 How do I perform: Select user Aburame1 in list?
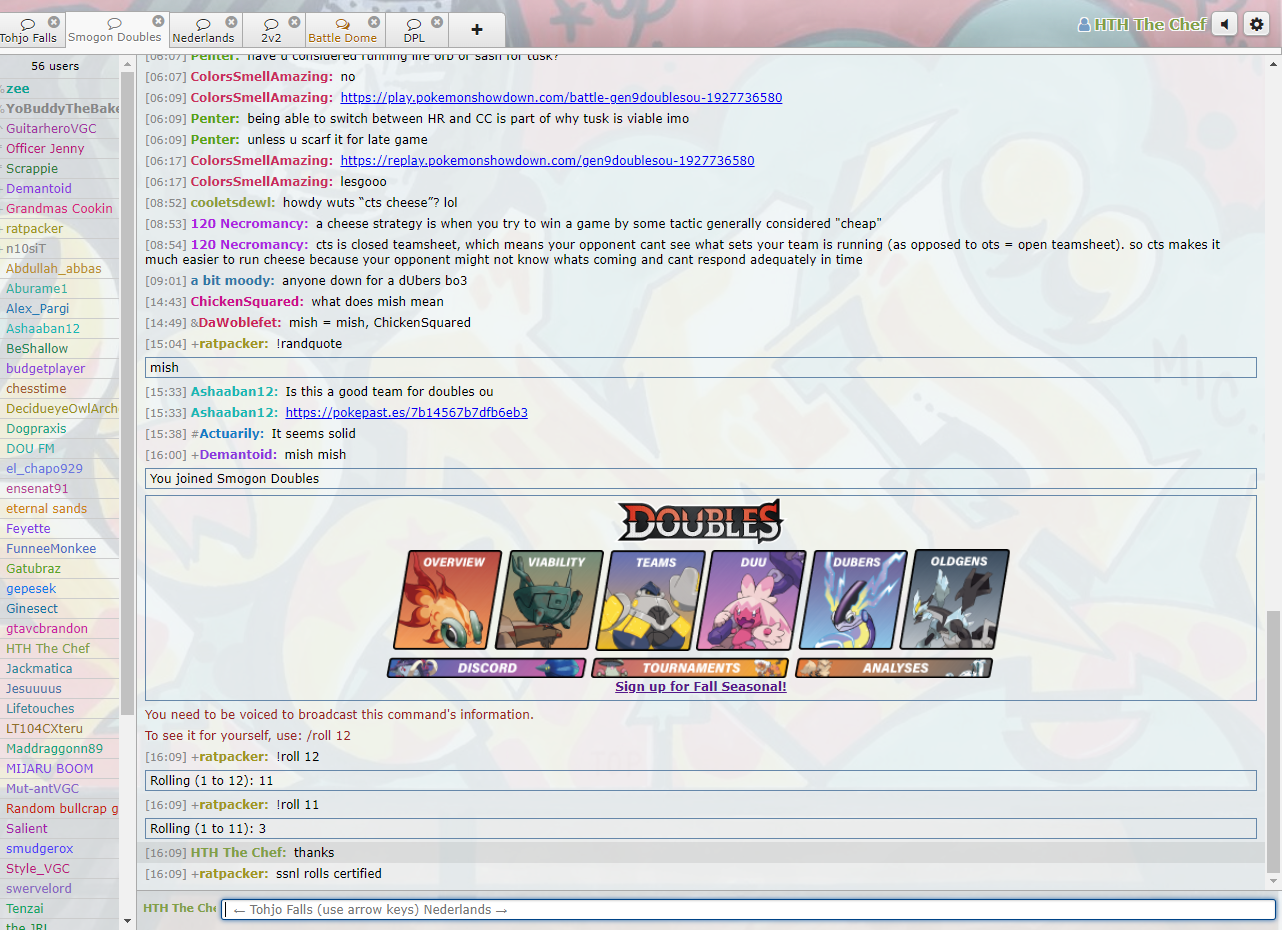(x=59, y=289)
